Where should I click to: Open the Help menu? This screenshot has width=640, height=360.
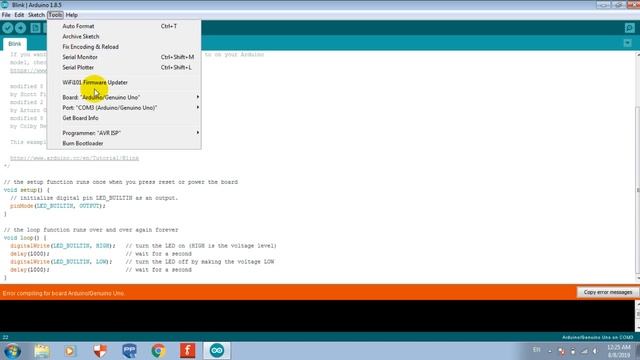(x=71, y=15)
